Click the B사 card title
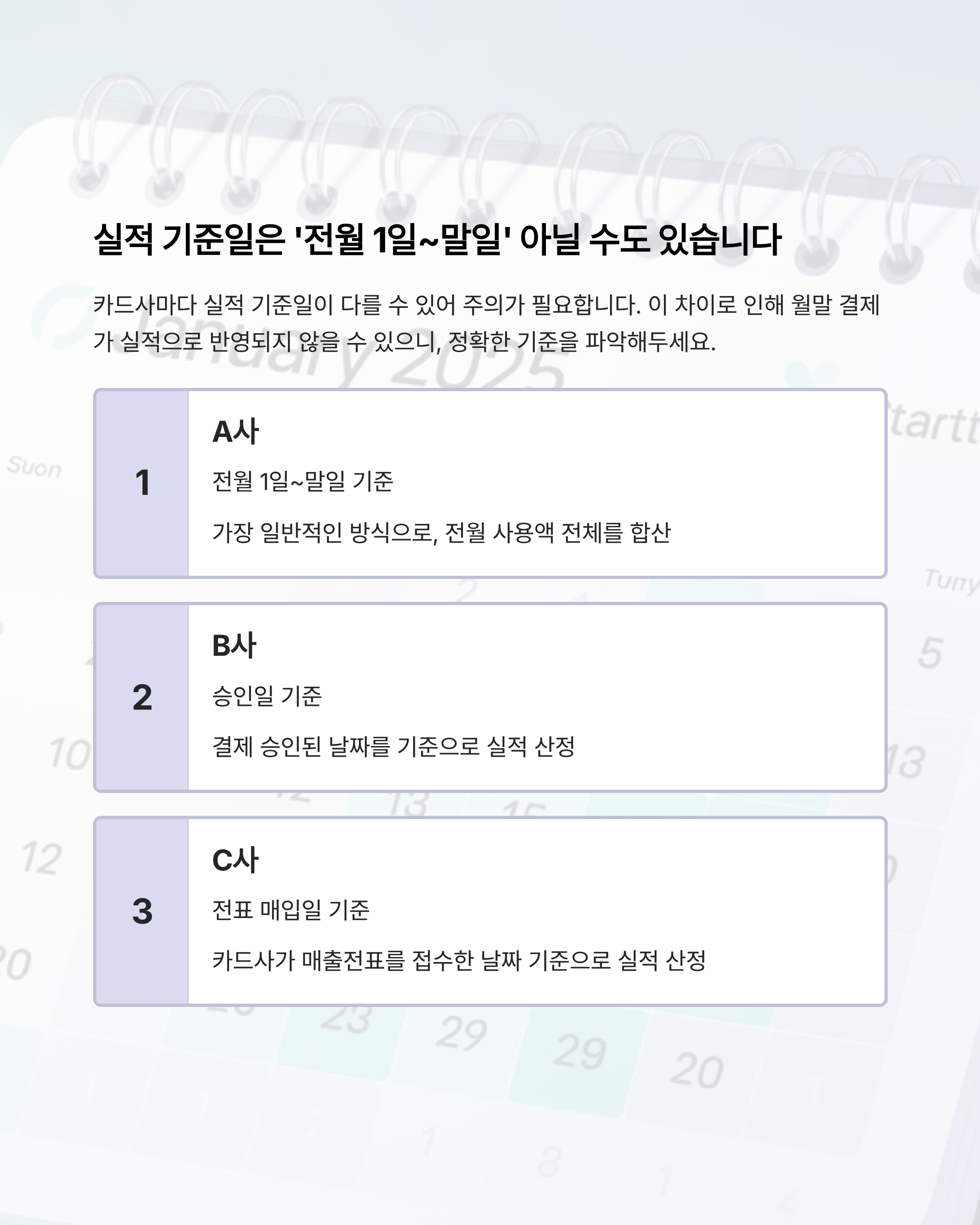The width and height of the screenshot is (980, 1225). [x=234, y=646]
